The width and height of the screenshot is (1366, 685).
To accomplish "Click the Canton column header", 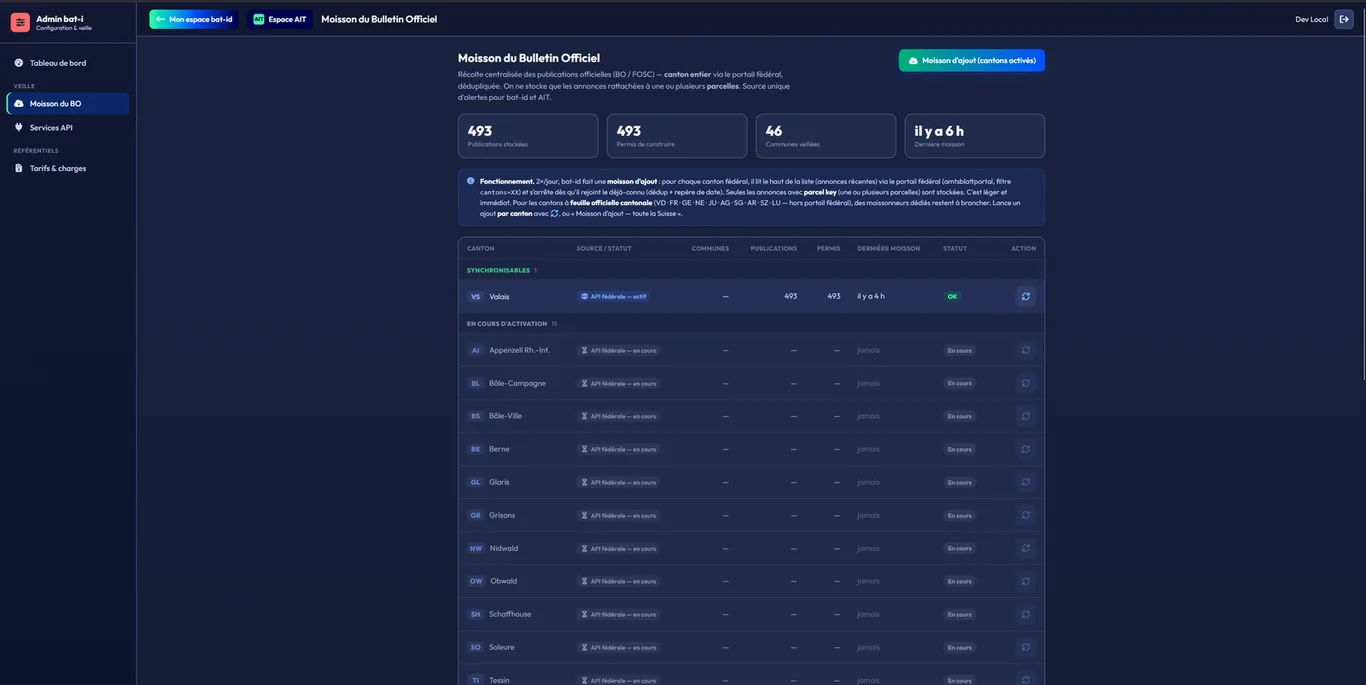I will pyautogui.click(x=480, y=248).
